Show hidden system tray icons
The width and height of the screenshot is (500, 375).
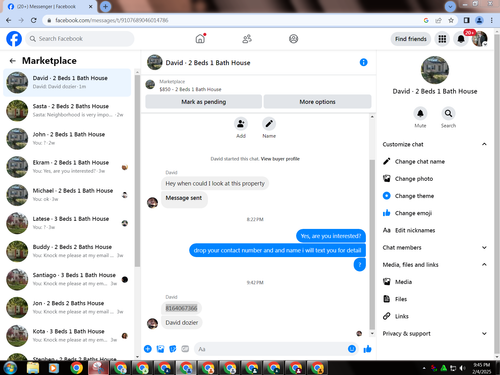[x=424, y=368]
